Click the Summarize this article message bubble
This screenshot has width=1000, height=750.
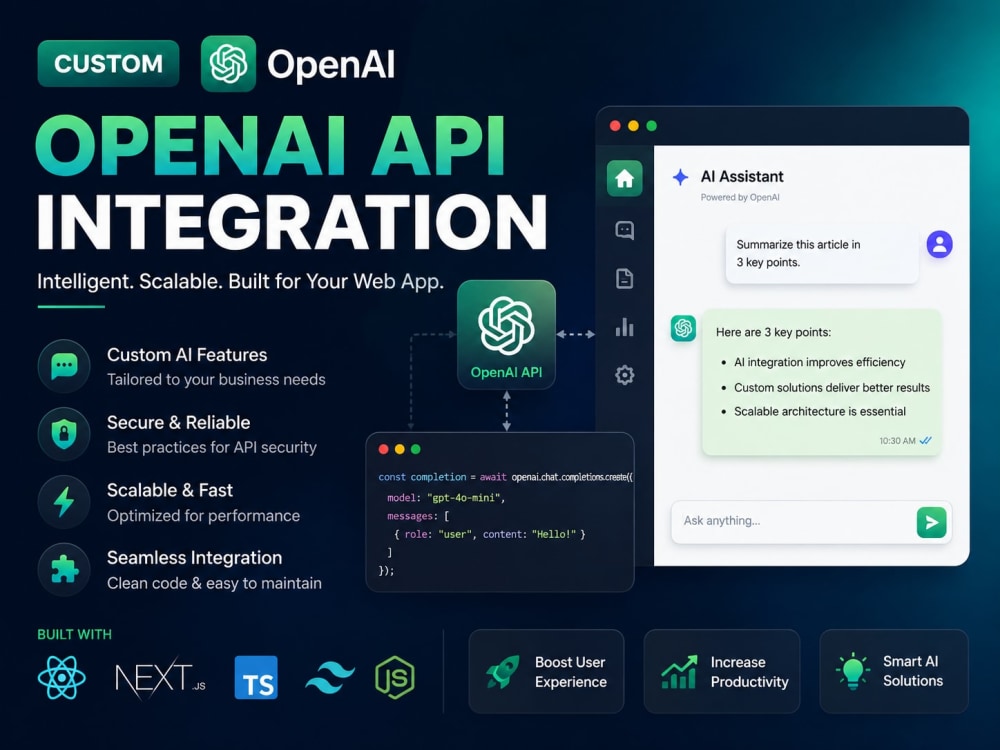[822, 254]
